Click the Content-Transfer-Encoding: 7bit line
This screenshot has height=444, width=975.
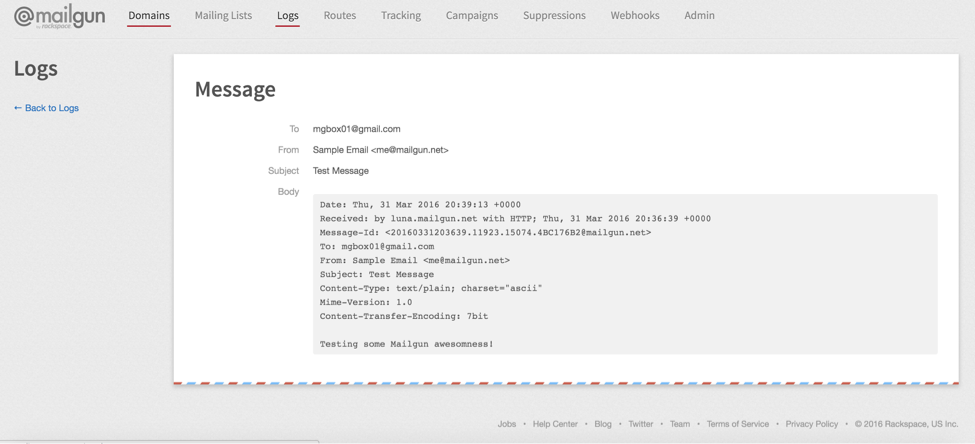pyautogui.click(x=404, y=316)
